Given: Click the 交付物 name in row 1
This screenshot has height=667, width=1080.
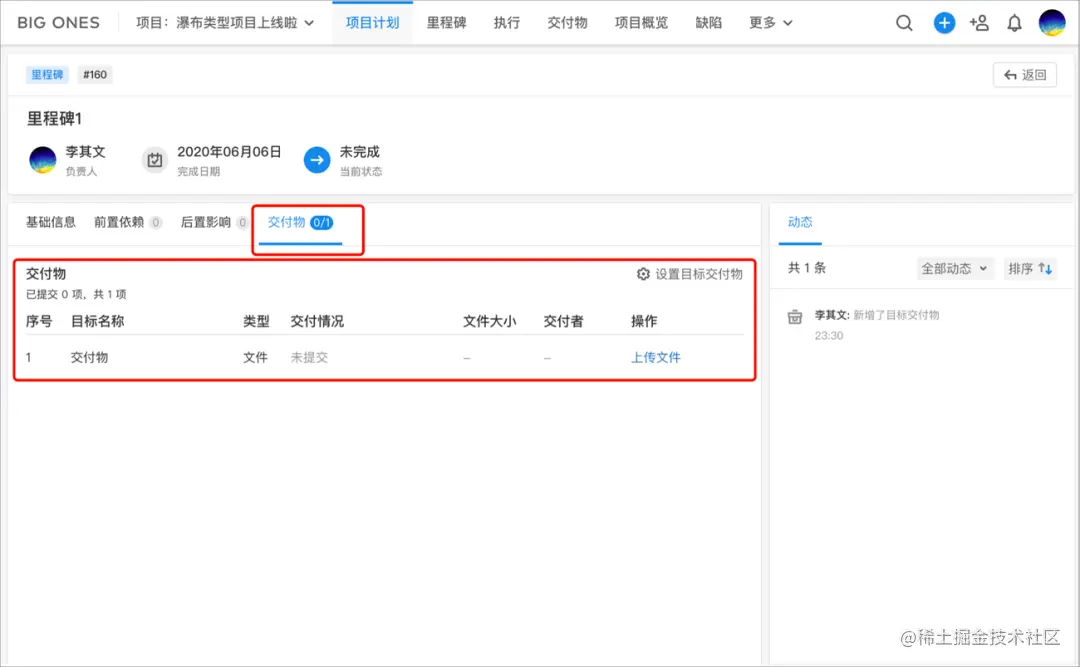Looking at the screenshot, I should pos(90,357).
